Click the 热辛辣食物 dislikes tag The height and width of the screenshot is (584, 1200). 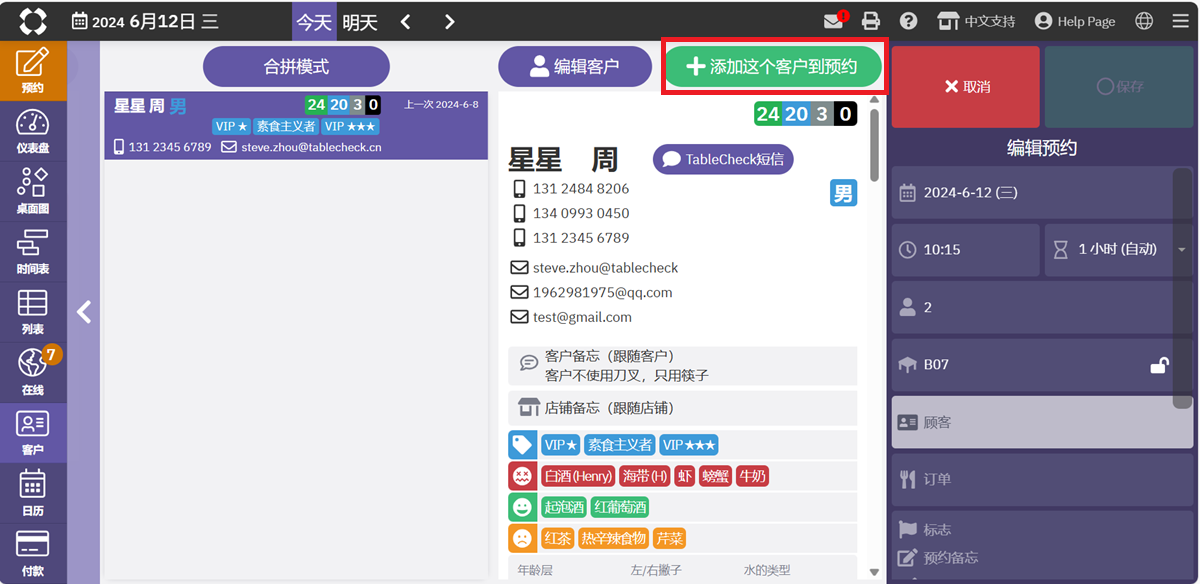(x=613, y=538)
